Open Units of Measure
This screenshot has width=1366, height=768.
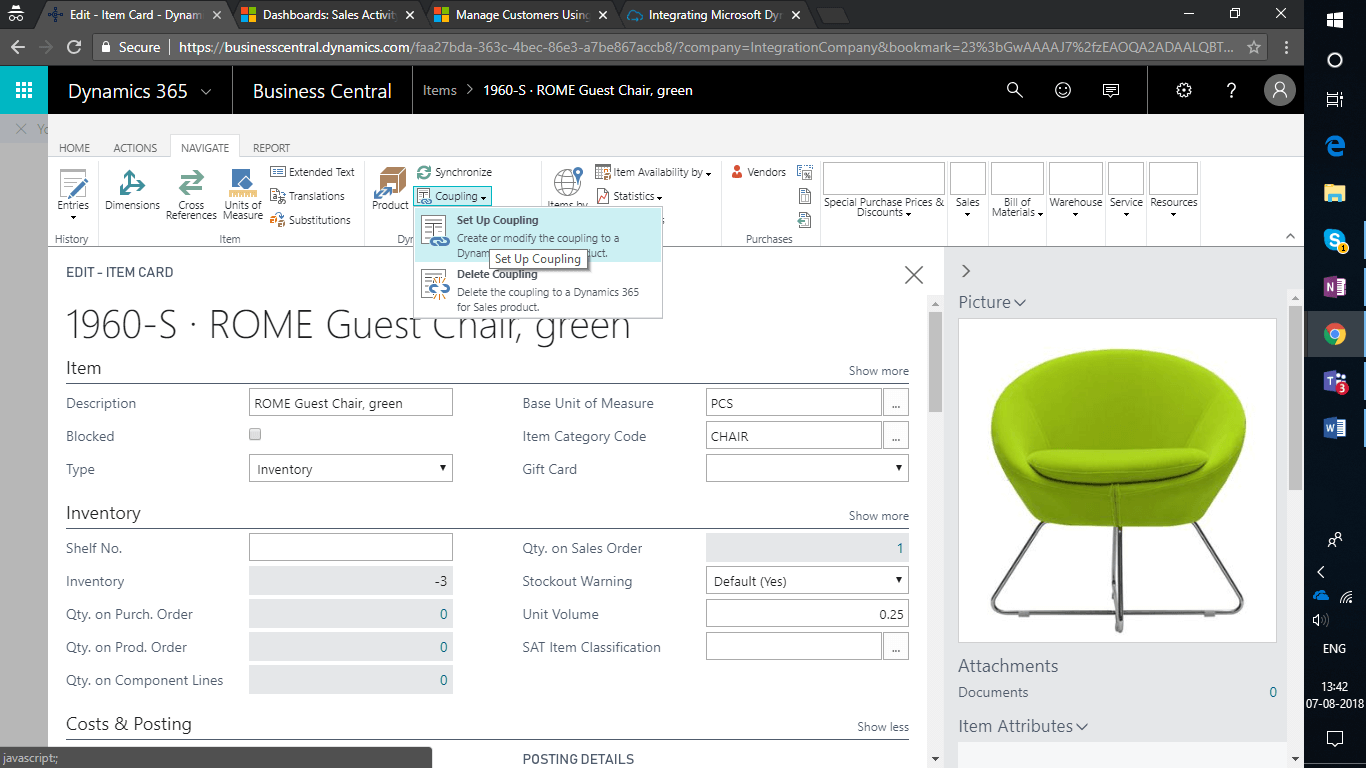[243, 193]
